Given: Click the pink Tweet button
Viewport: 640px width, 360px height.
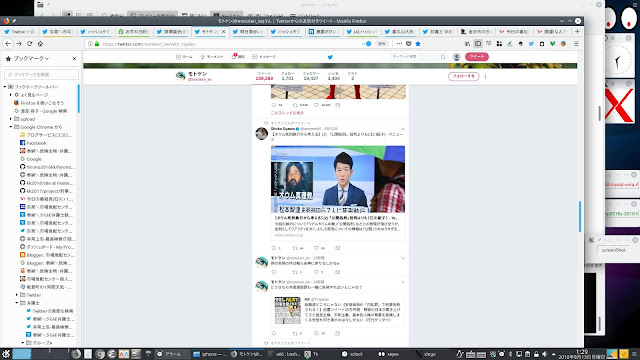Looking at the screenshot, I should point(477,57).
